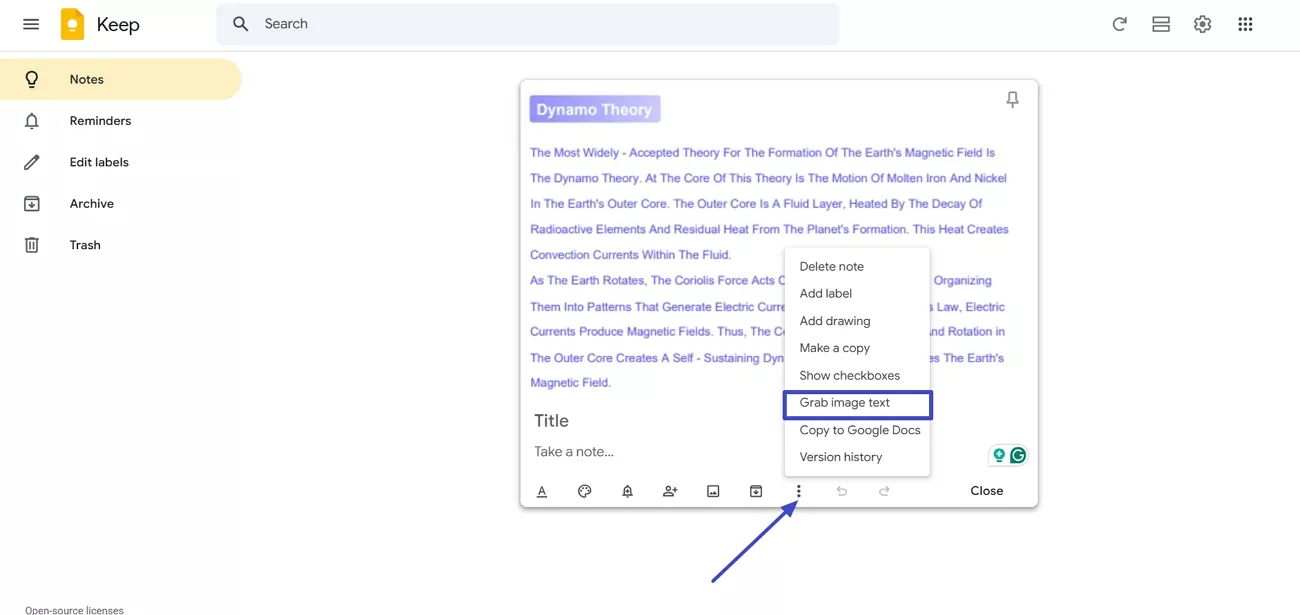Image resolution: width=1300 pixels, height=615 pixels.
Task: Open the background color palette
Action: coord(584,491)
